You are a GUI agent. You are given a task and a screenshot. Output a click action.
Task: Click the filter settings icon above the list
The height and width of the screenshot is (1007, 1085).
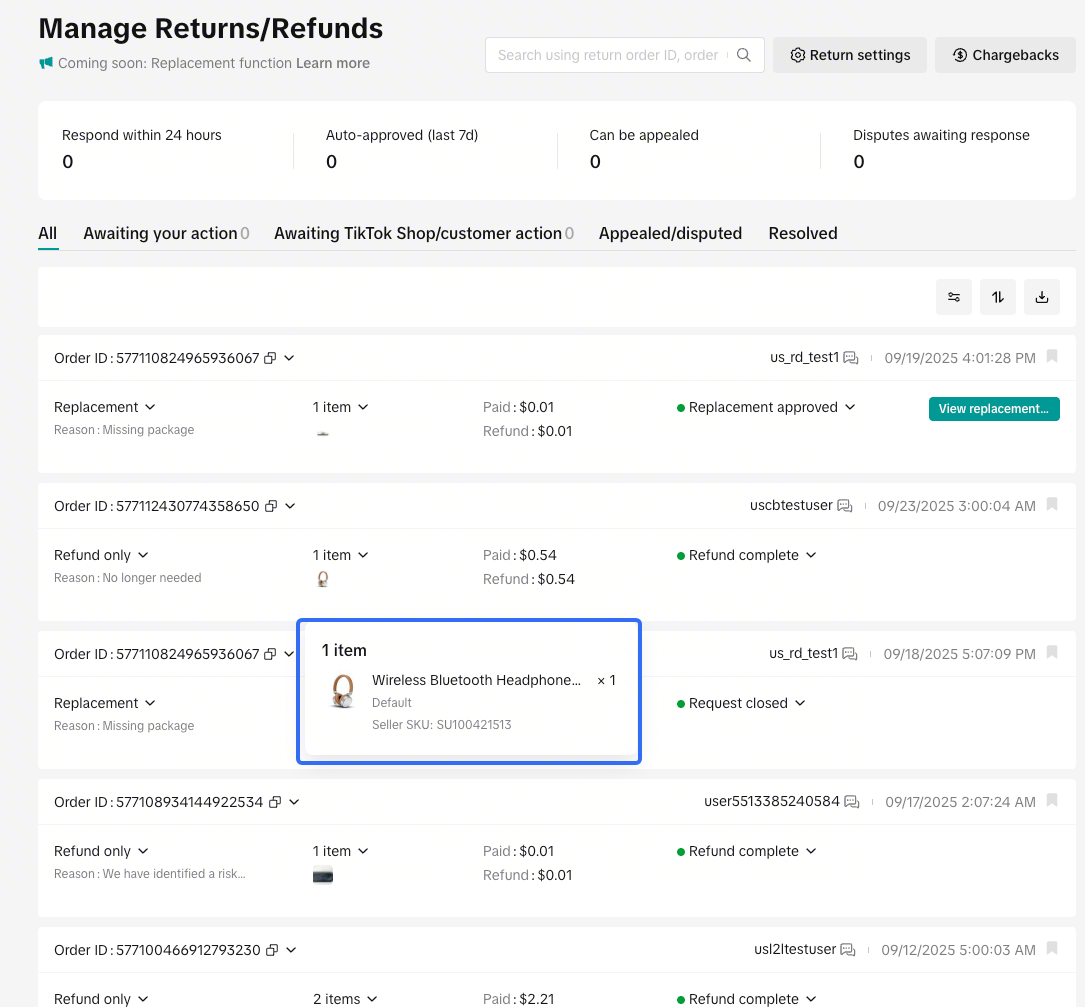(x=954, y=297)
